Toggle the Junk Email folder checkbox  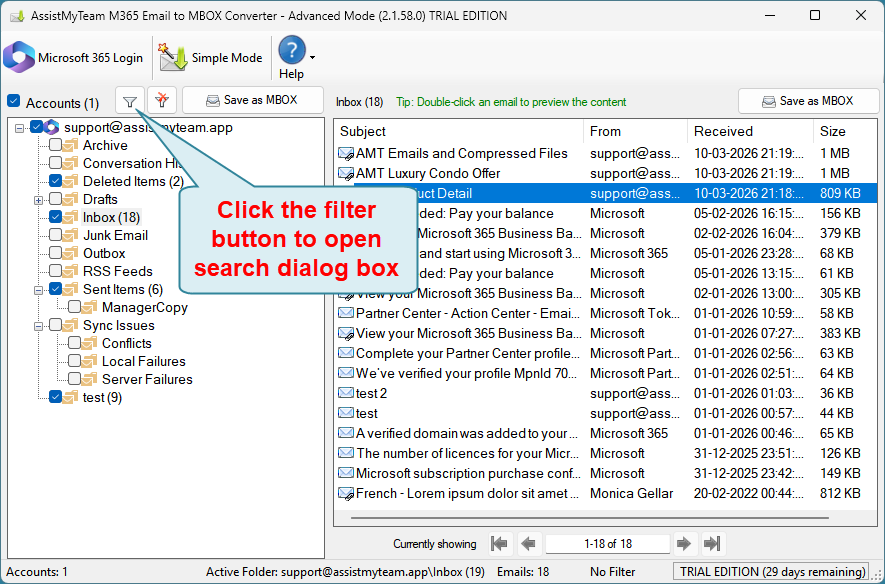pos(56,236)
